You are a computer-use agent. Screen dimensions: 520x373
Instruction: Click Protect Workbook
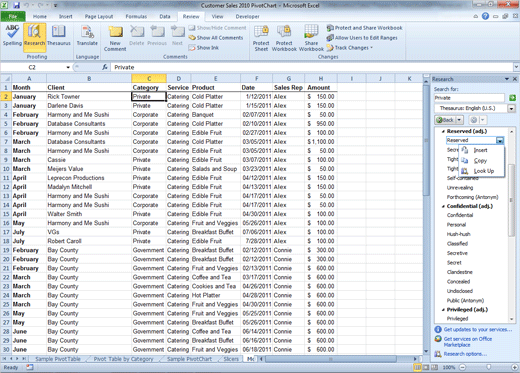point(284,38)
